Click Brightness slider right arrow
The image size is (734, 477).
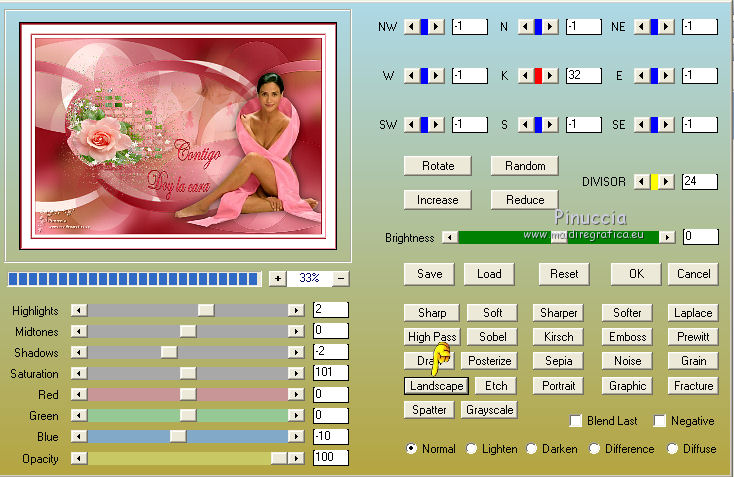[x=667, y=237]
